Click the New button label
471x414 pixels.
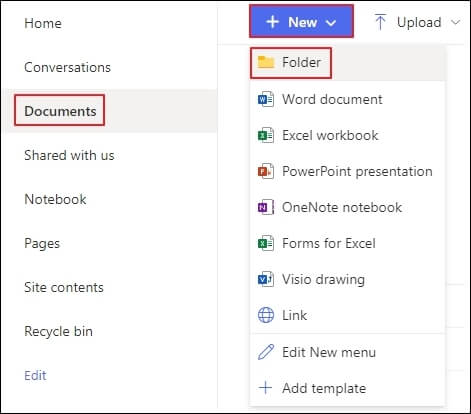(302, 22)
